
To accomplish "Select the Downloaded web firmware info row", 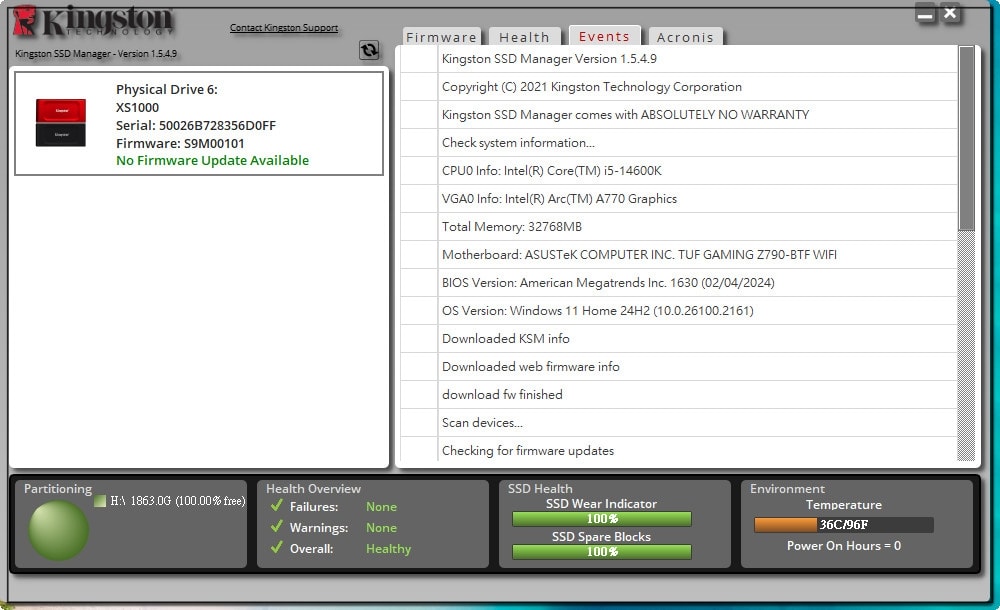I will [679, 367].
